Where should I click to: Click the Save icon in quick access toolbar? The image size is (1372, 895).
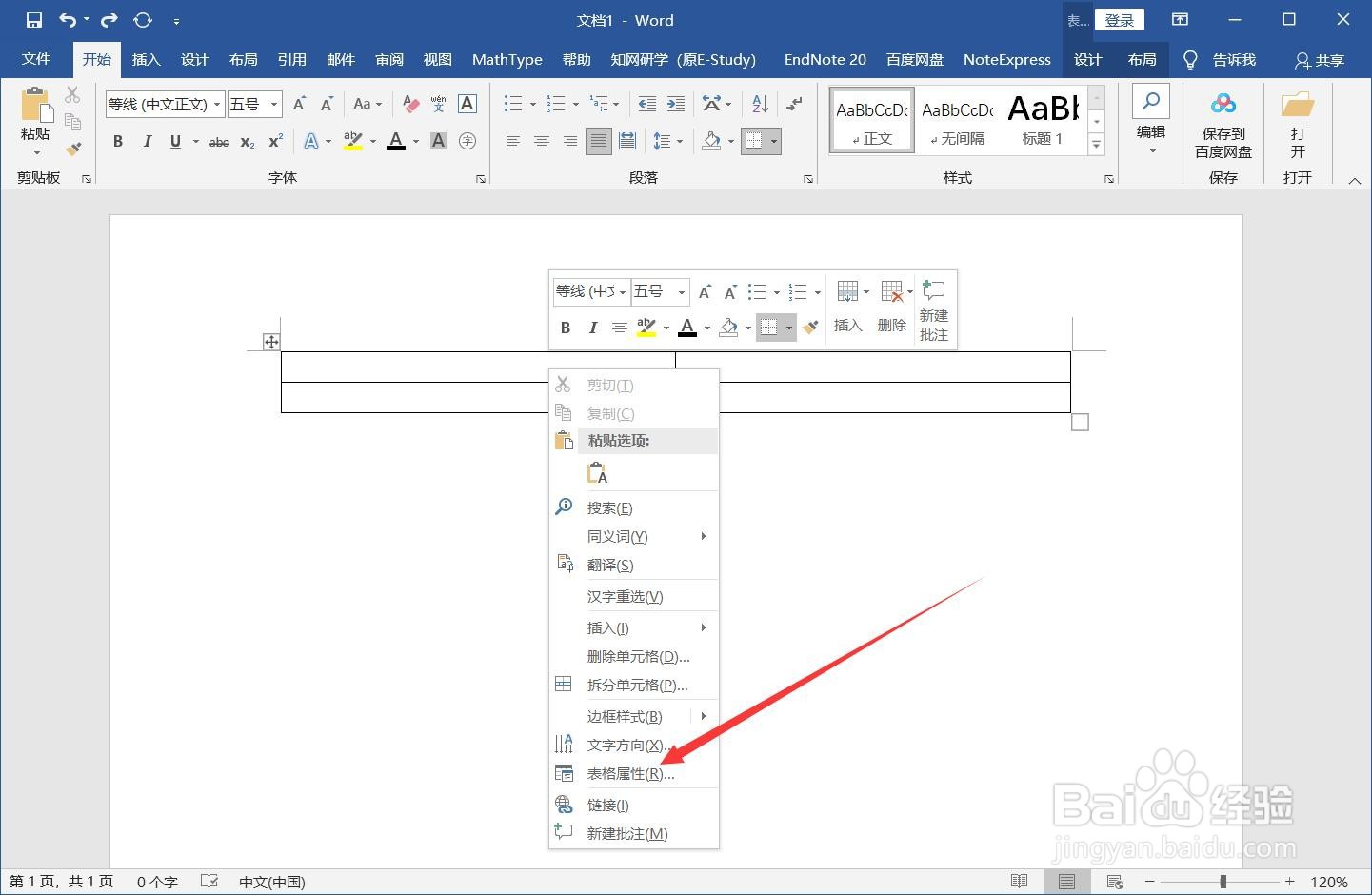pos(34,20)
